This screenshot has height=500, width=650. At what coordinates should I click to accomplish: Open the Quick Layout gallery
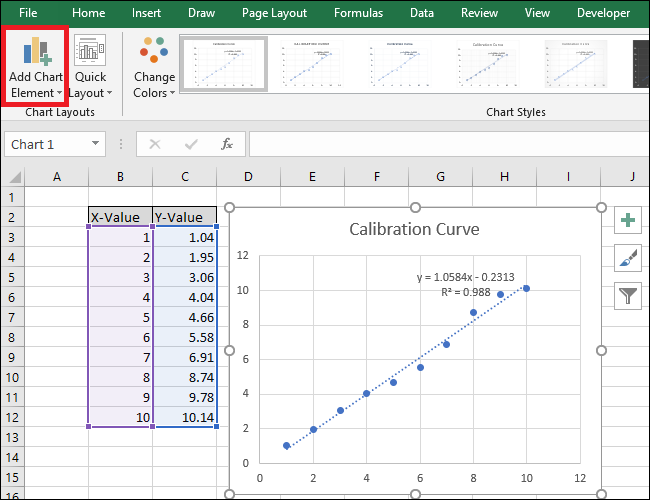91,67
